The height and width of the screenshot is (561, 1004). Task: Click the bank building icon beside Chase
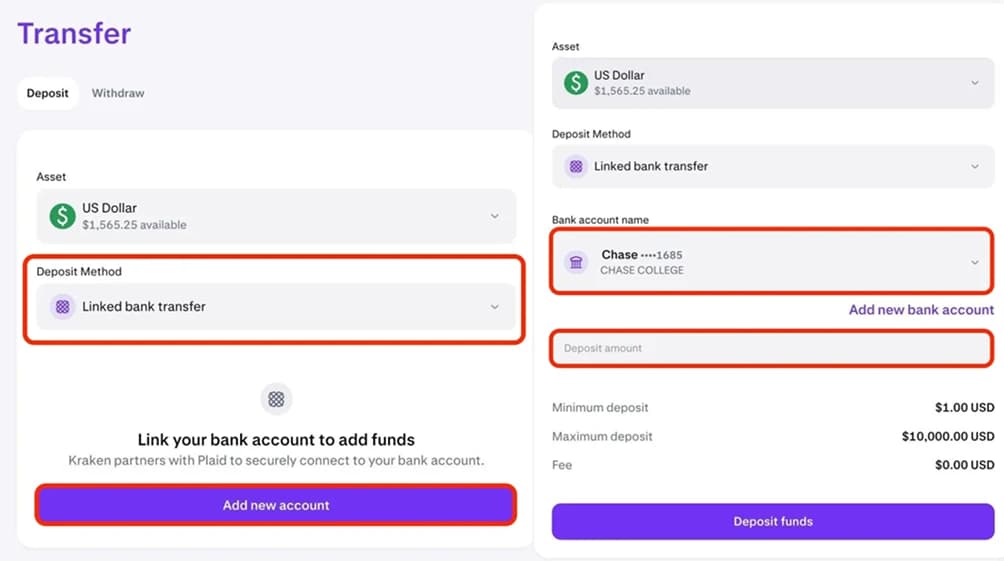pos(576,262)
